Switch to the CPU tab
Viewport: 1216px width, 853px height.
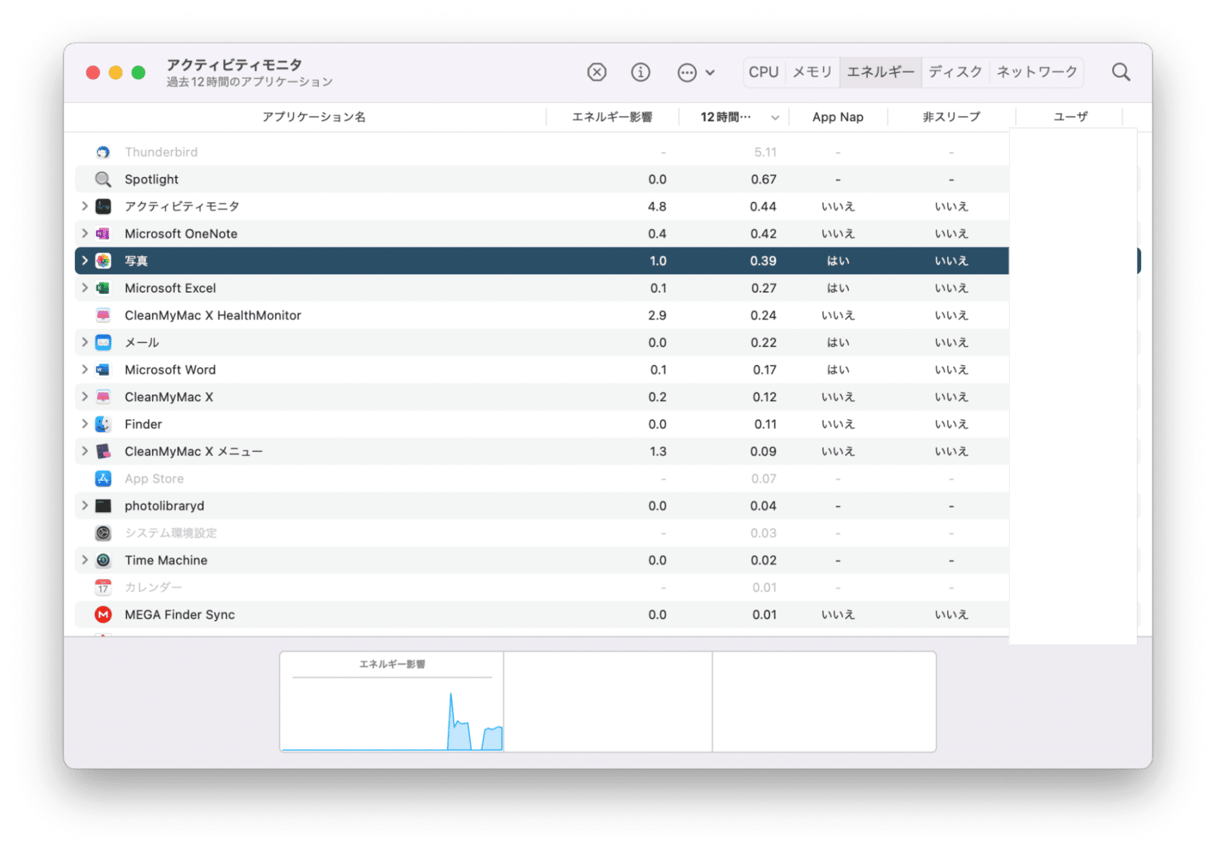click(763, 72)
